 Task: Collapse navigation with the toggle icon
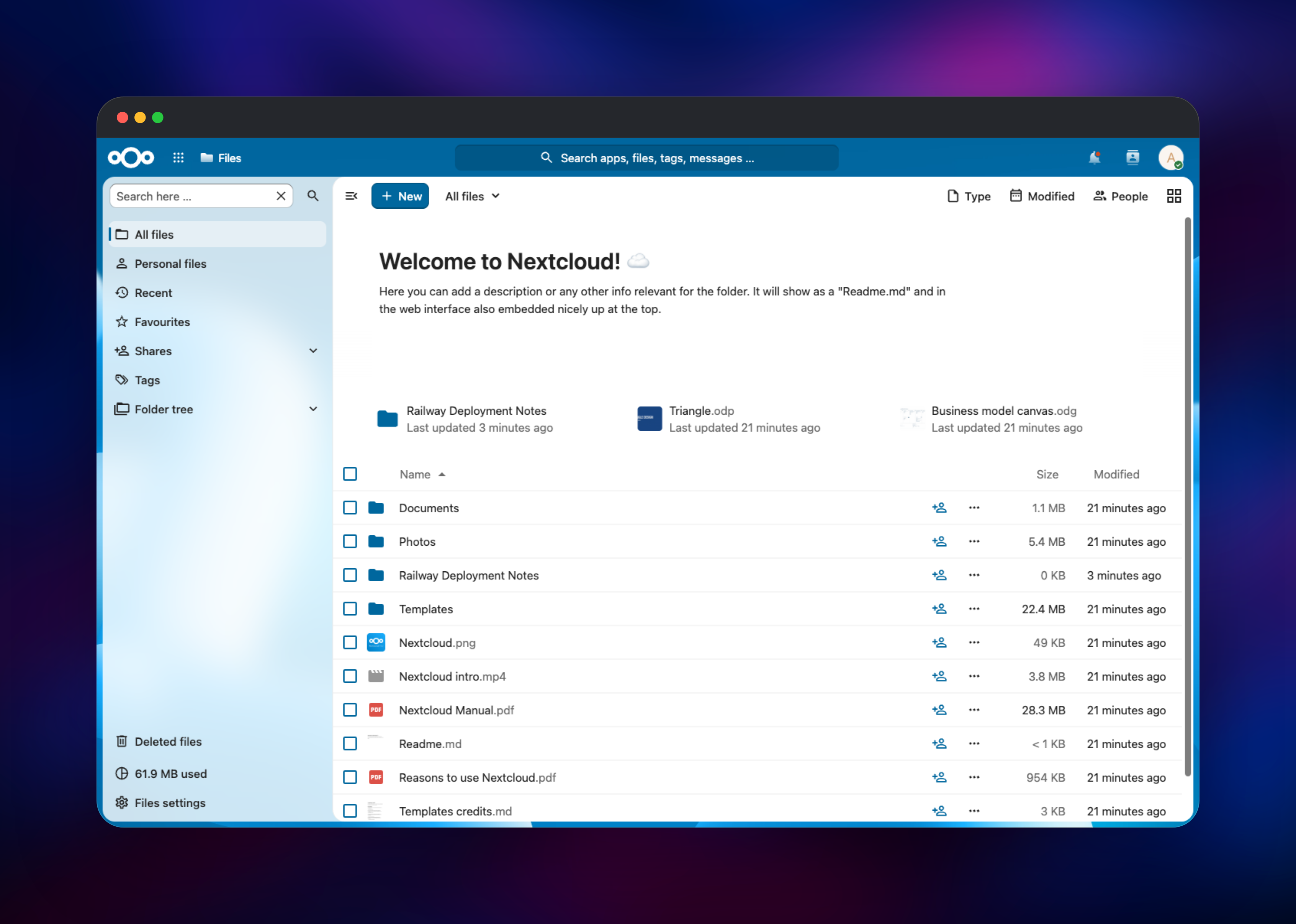351,196
